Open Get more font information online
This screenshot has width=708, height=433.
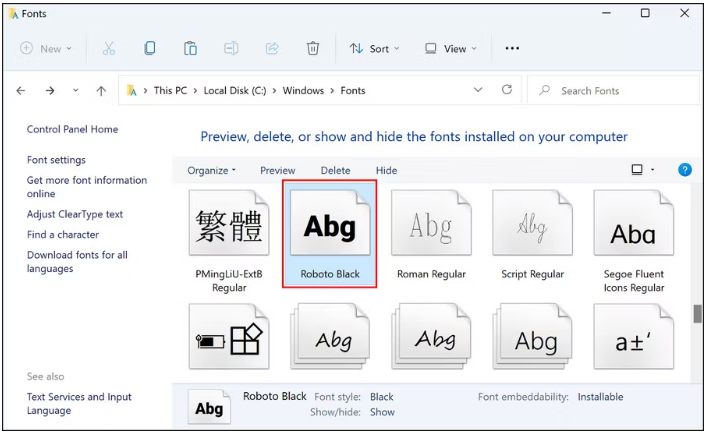tap(87, 187)
